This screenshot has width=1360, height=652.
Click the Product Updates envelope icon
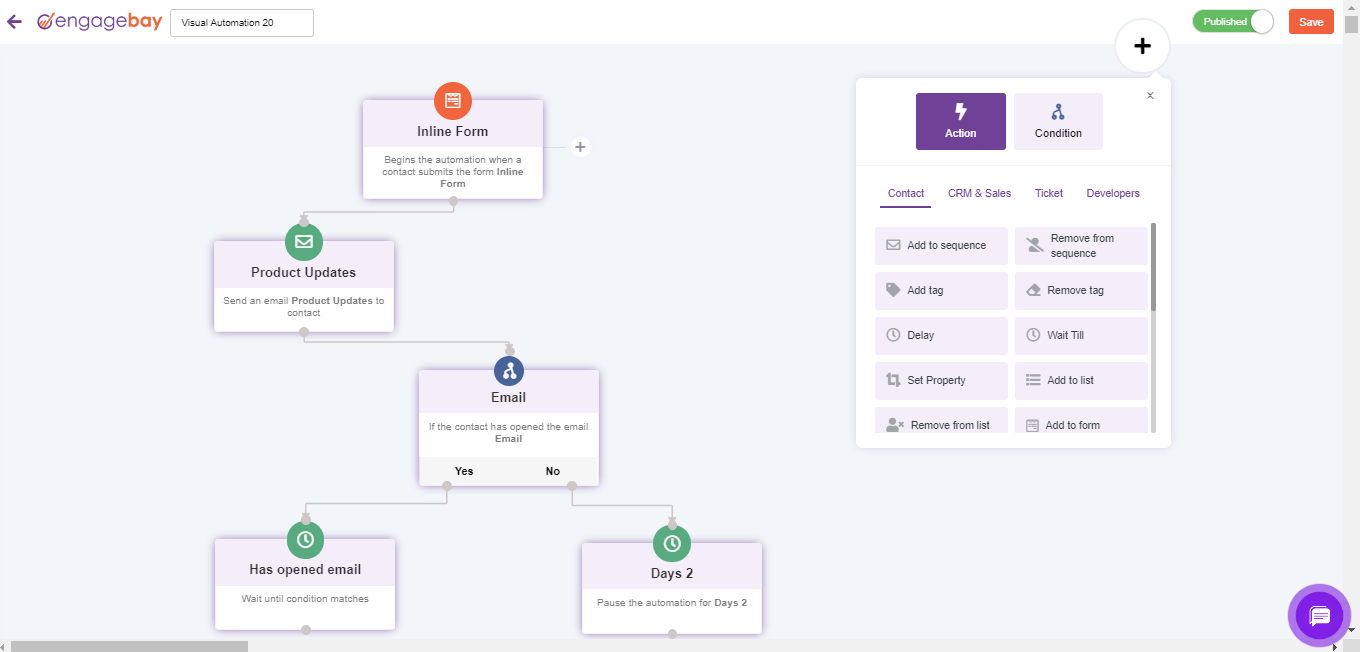(x=304, y=241)
